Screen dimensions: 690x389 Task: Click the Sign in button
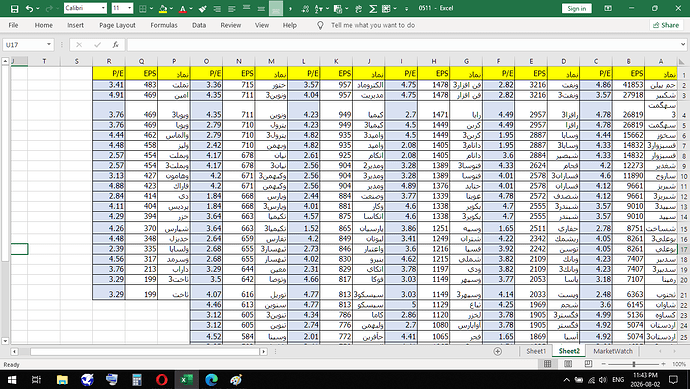576,8
